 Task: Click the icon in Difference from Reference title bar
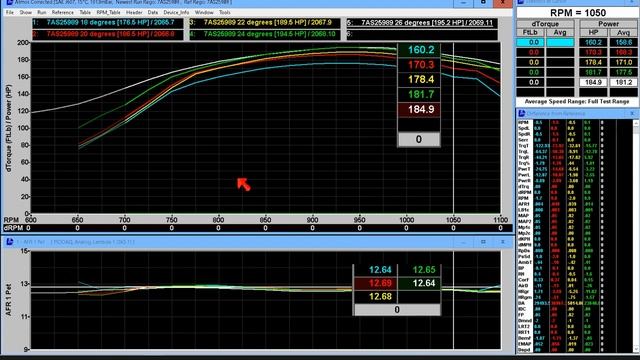pyautogui.click(x=522, y=113)
